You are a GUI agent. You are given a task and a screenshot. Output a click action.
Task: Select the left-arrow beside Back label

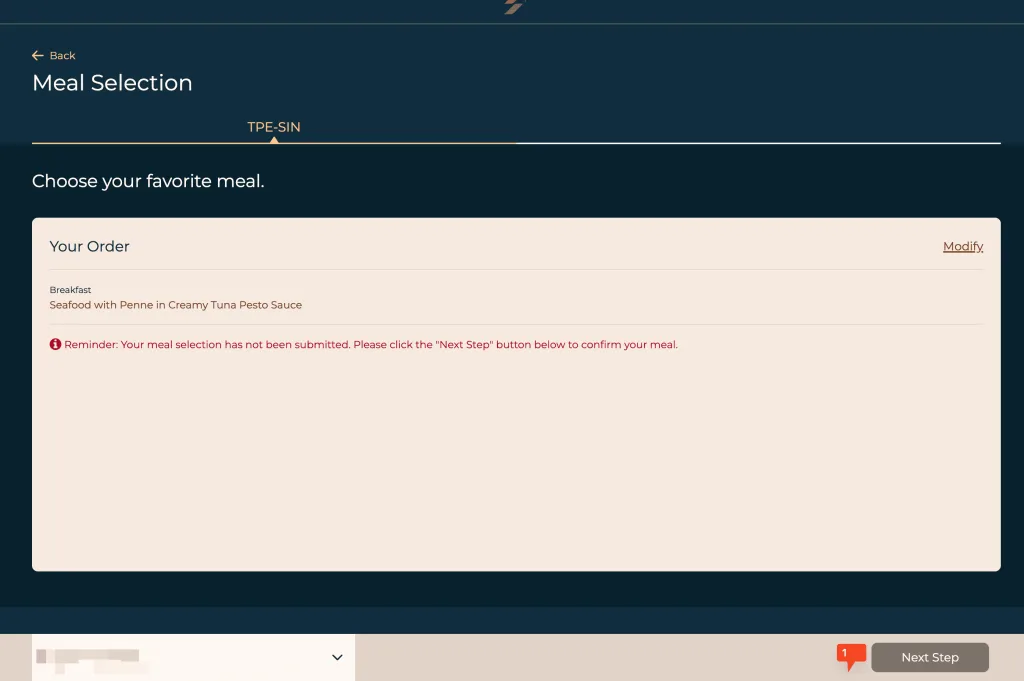coord(37,55)
